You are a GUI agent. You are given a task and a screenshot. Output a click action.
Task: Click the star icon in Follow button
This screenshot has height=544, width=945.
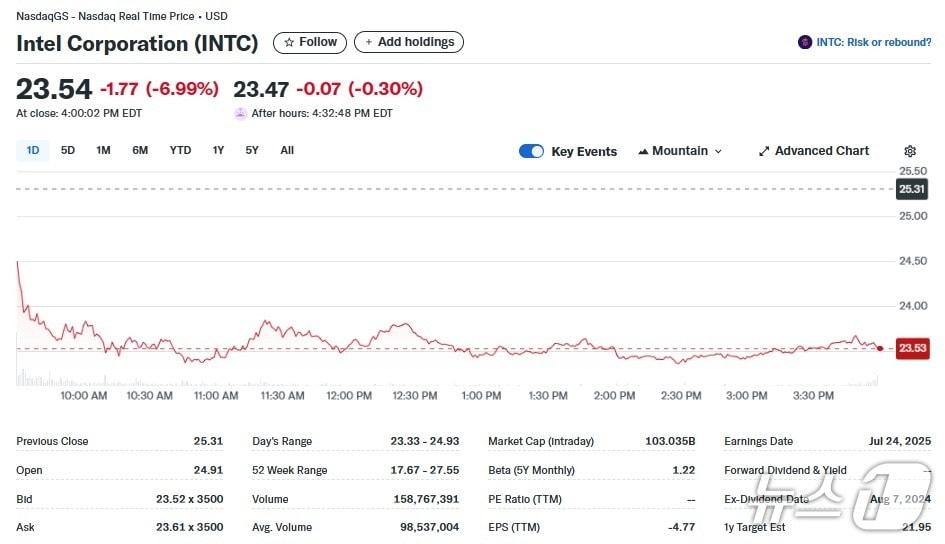pos(289,42)
